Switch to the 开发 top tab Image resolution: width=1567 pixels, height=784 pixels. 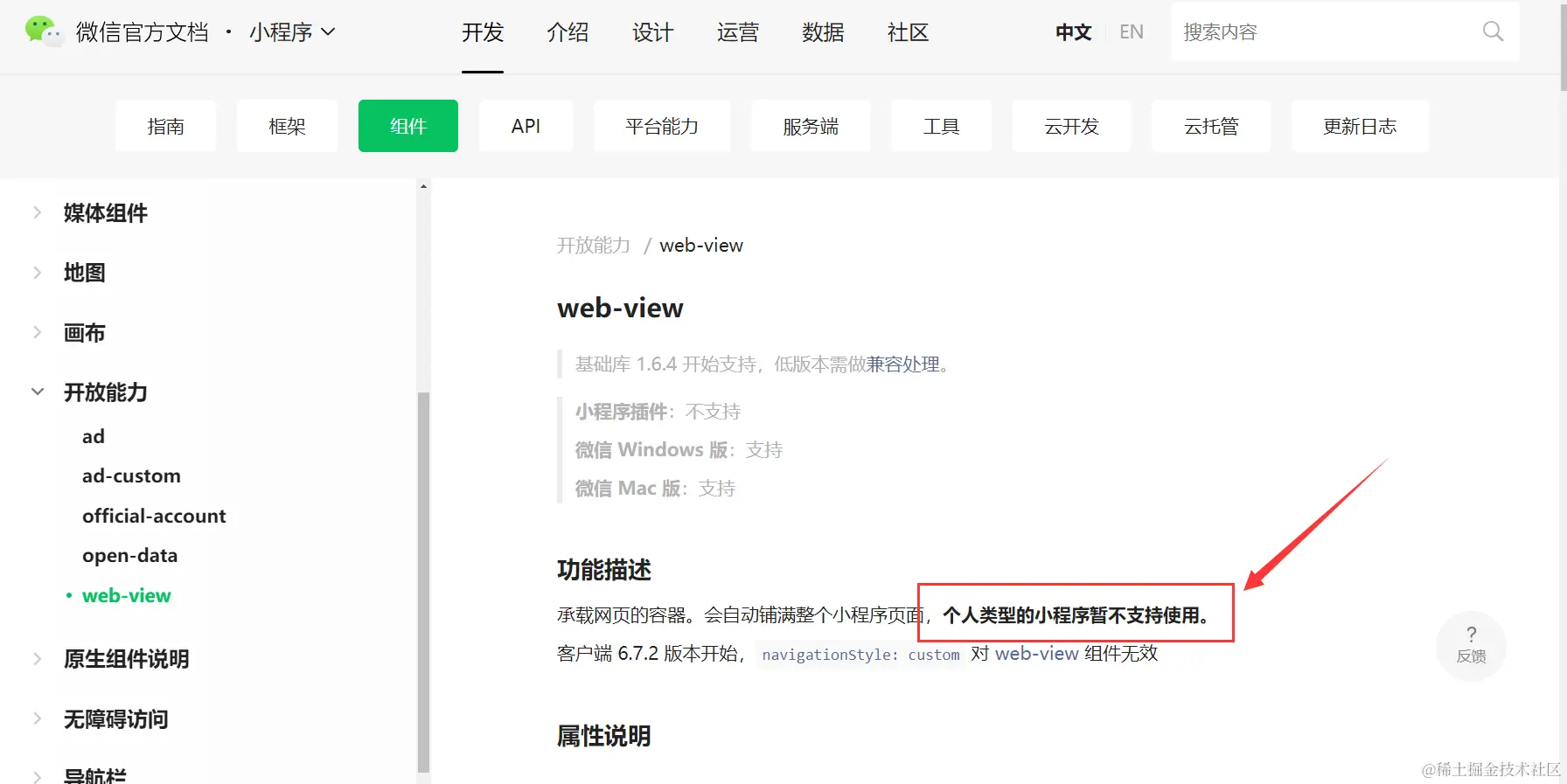483,32
